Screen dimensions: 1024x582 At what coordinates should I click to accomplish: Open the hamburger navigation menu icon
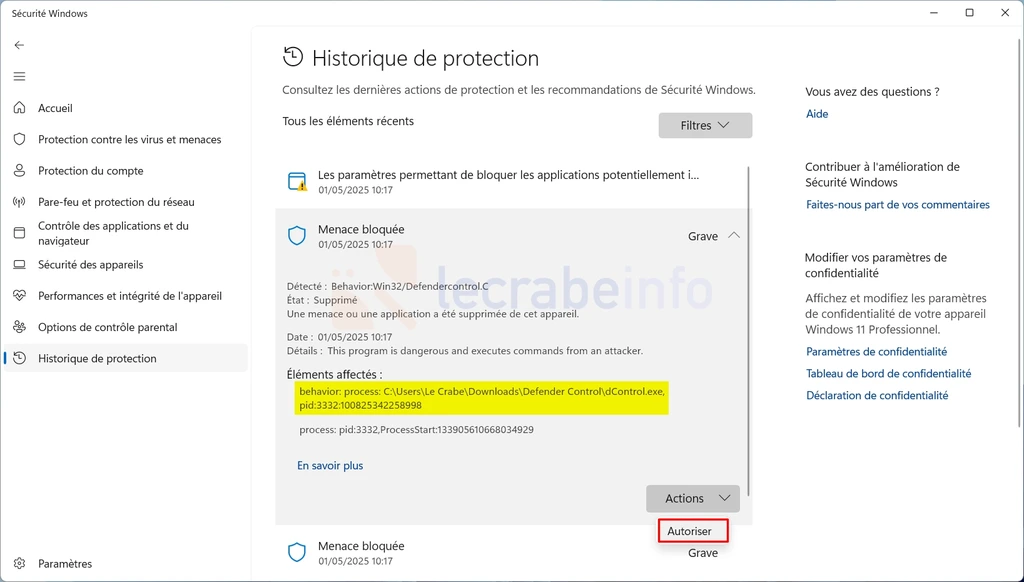[20, 76]
